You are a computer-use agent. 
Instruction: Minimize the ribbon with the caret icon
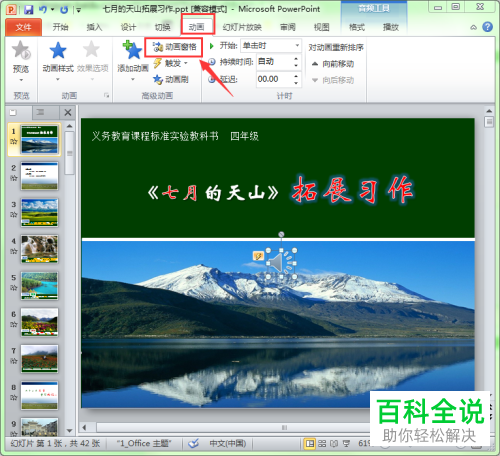(x=473, y=28)
